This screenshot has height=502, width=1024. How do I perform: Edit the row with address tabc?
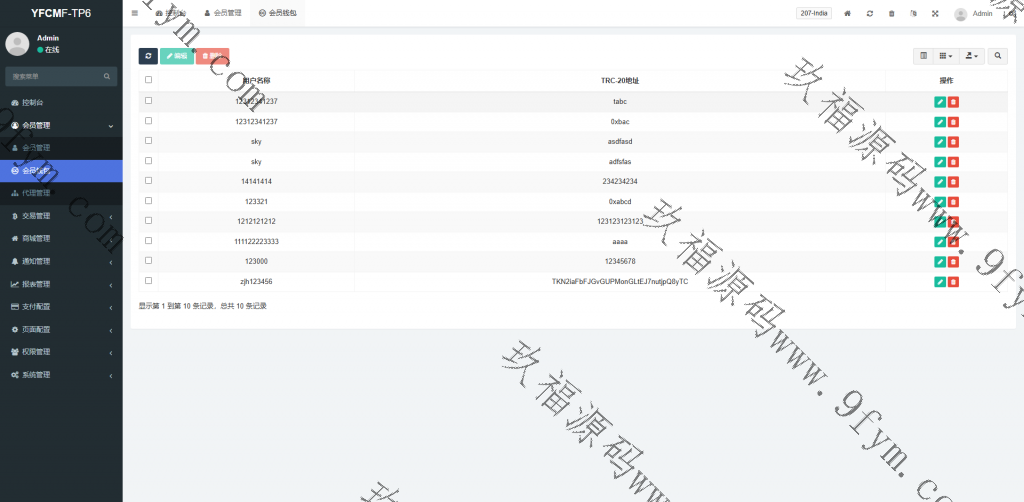(939, 101)
